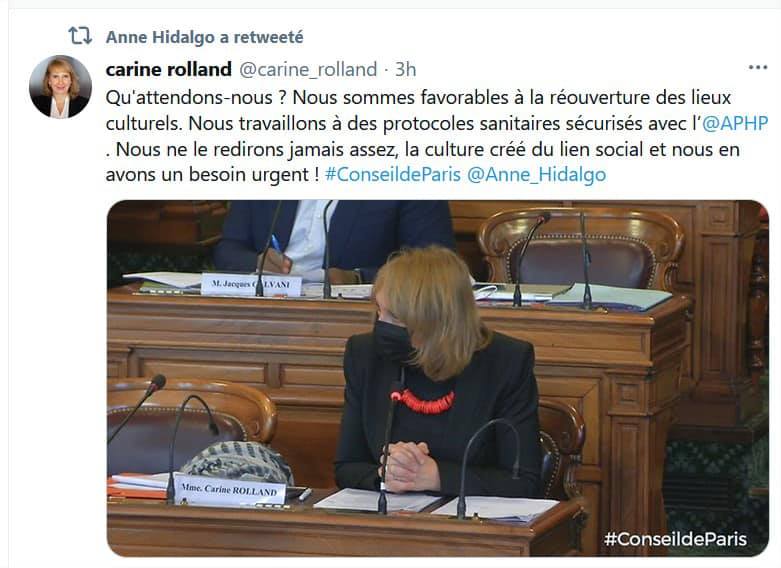Image resolution: width=781 pixels, height=568 pixels.
Task: Click the '3h' tweet timestamp
Action: tap(405, 70)
